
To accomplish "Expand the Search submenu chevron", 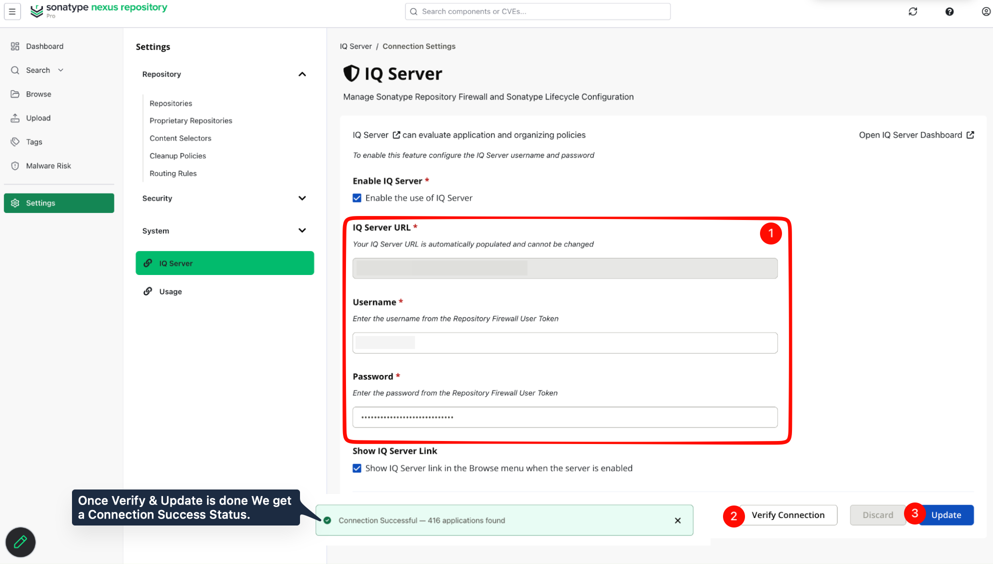I will [x=61, y=70].
